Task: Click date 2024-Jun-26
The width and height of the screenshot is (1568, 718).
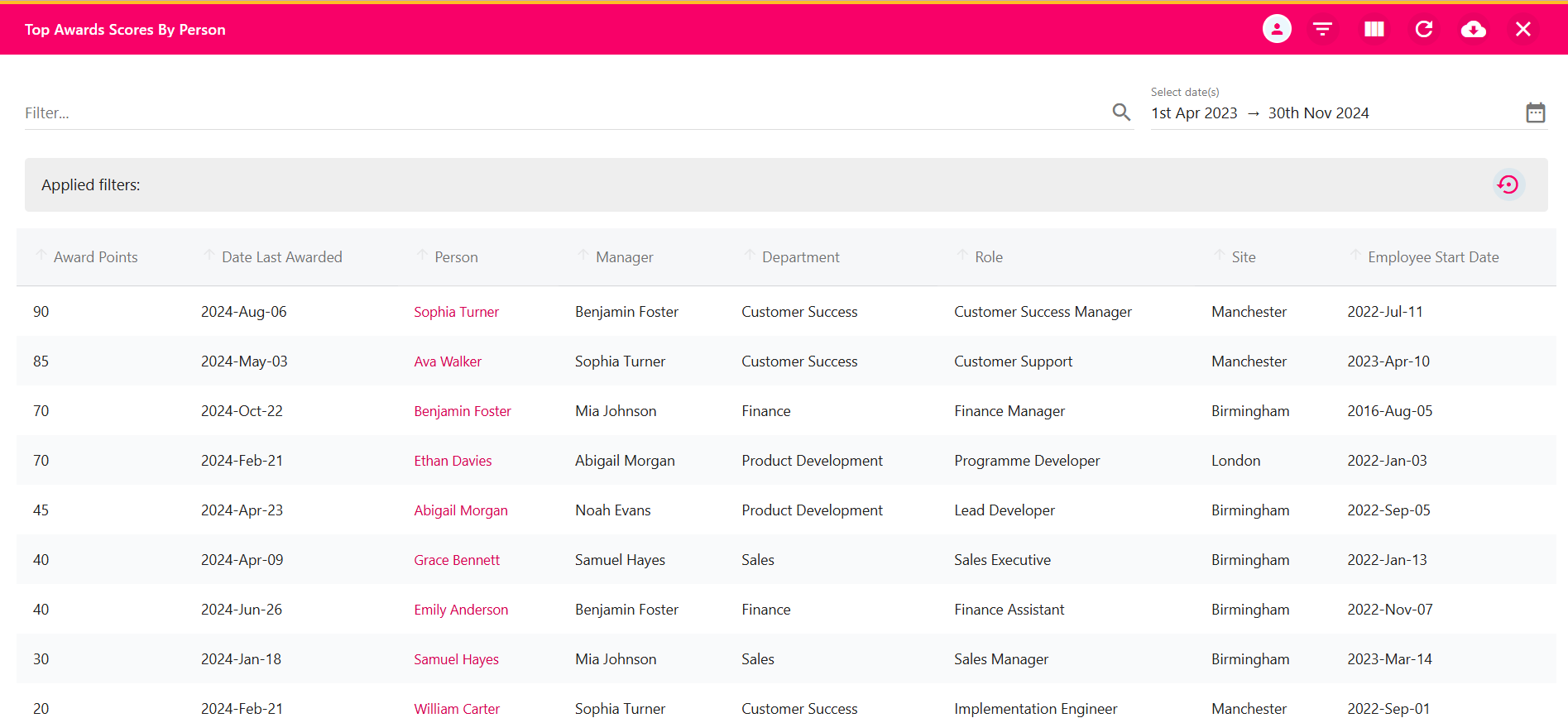Action: pyautogui.click(x=242, y=610)
